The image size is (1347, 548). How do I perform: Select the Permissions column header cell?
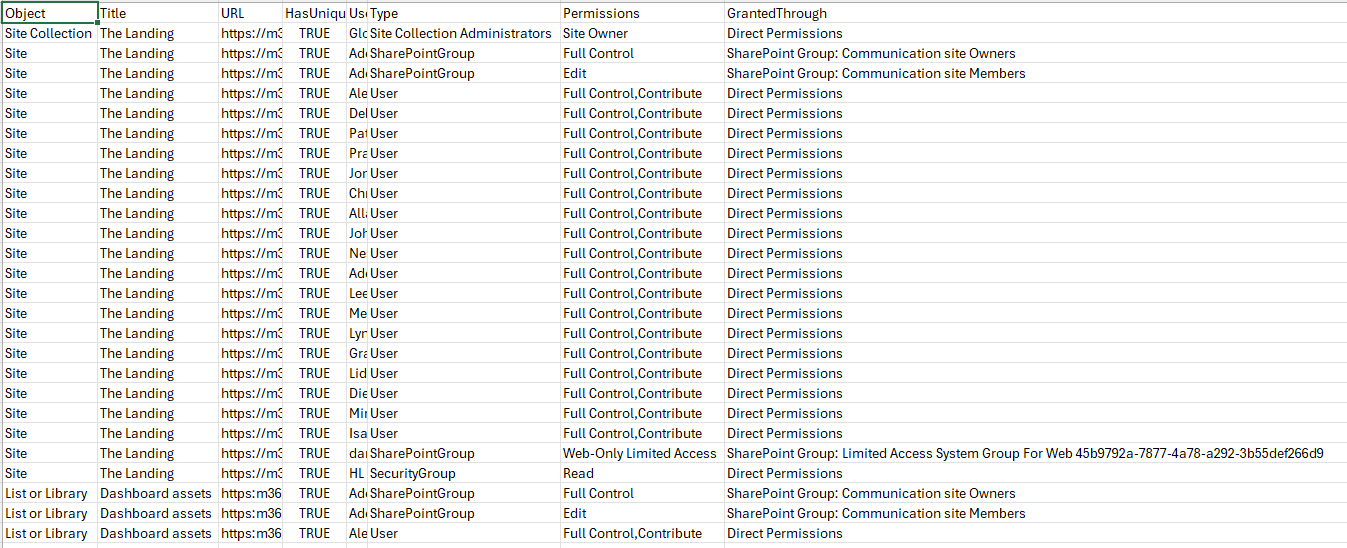(x=642, y=13)
